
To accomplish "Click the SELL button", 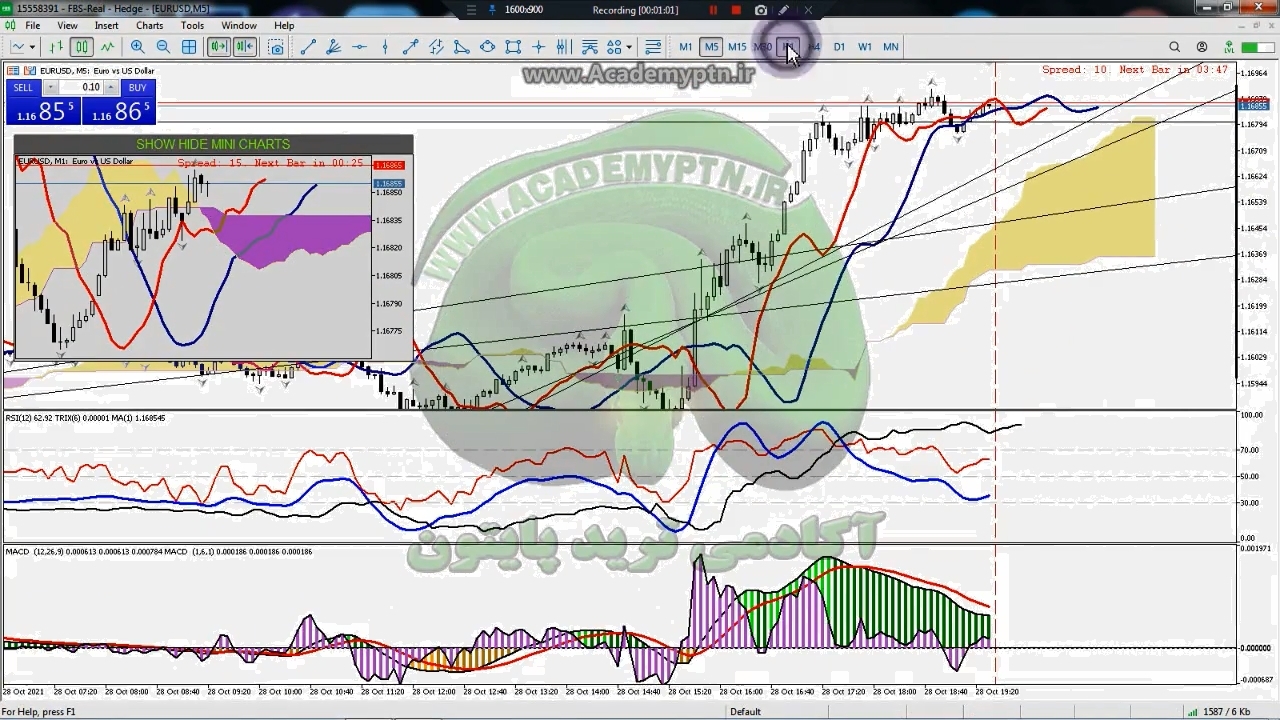I will click(23, 88).
